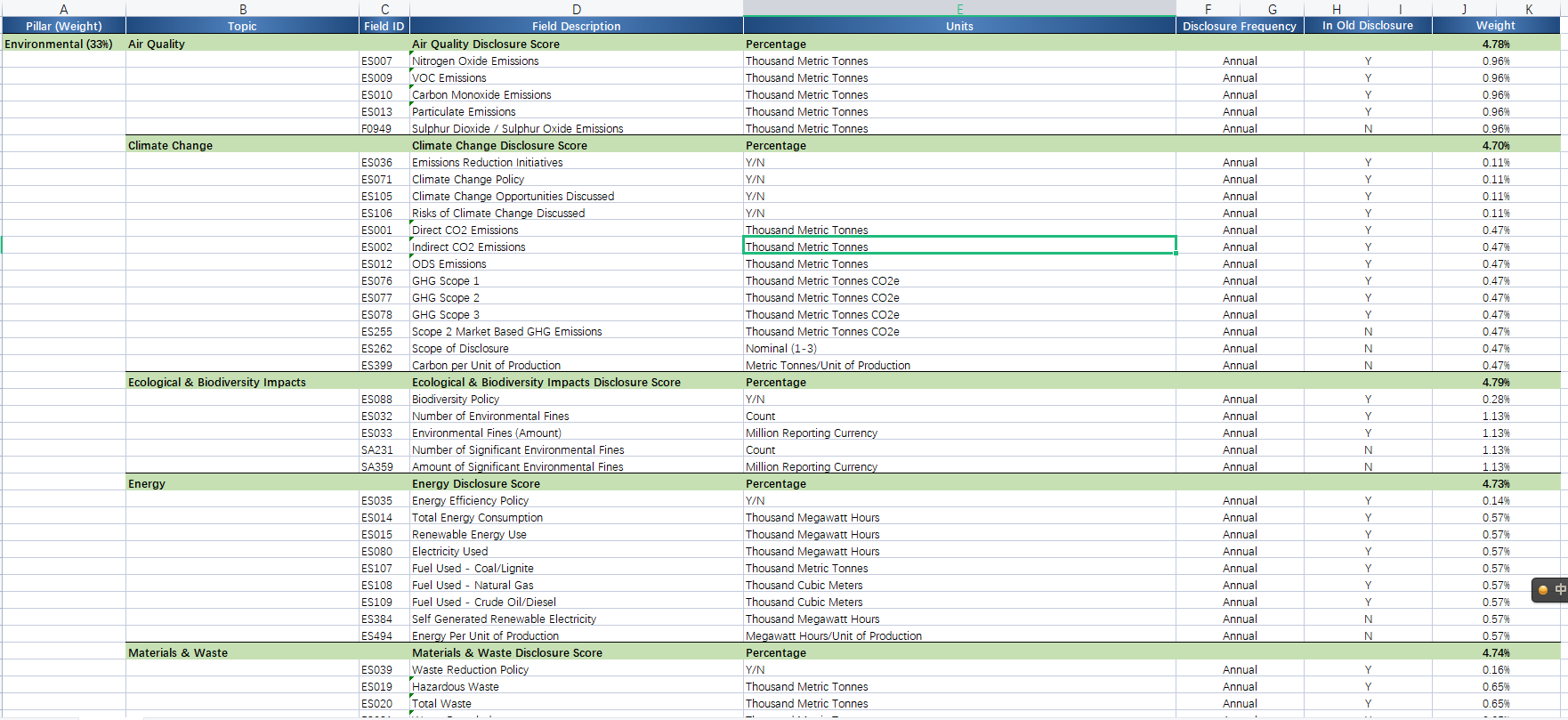Select field ID cell SA231
The width and height of the screenshot is (1568, 720).
(x=384, y=449)
